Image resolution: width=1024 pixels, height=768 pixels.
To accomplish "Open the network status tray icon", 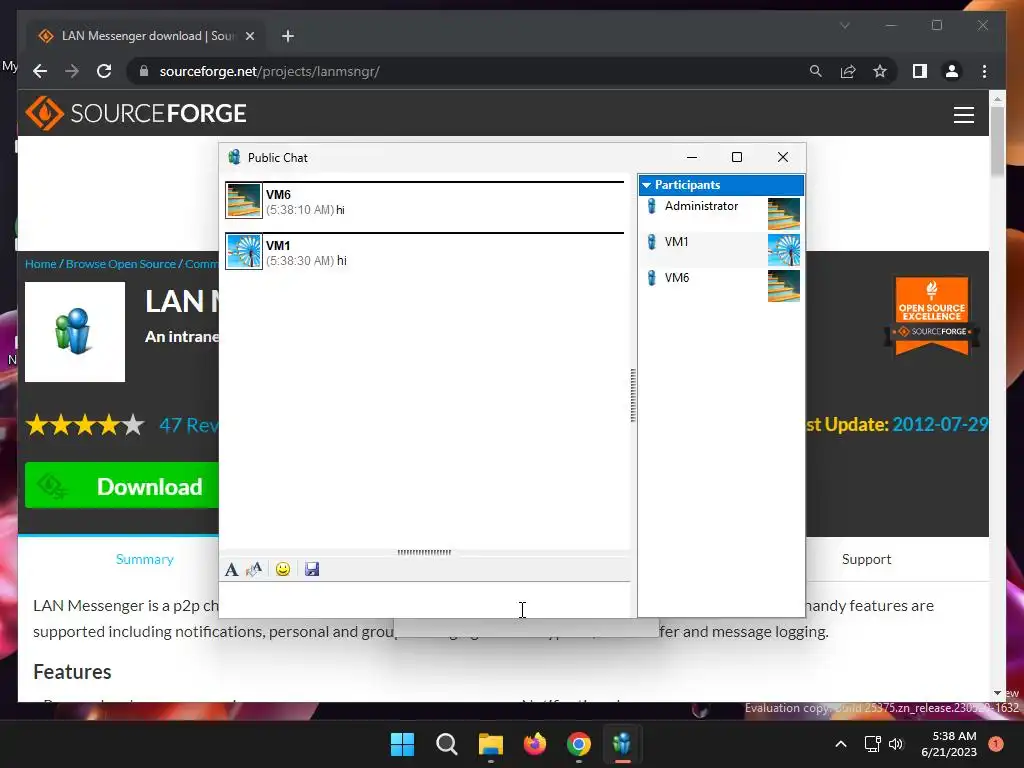I will [x=872, y=744].
